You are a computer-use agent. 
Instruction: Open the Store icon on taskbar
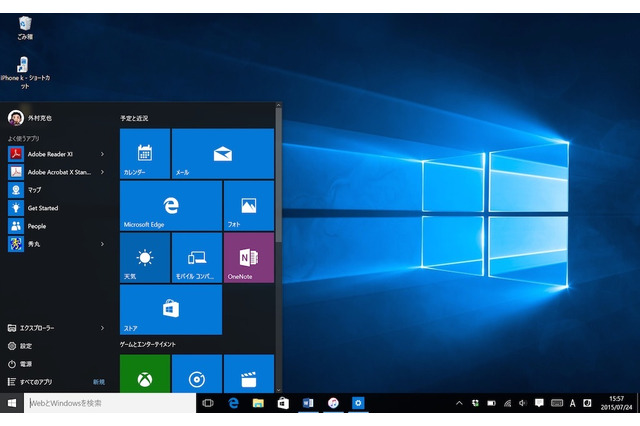(283, 403)
